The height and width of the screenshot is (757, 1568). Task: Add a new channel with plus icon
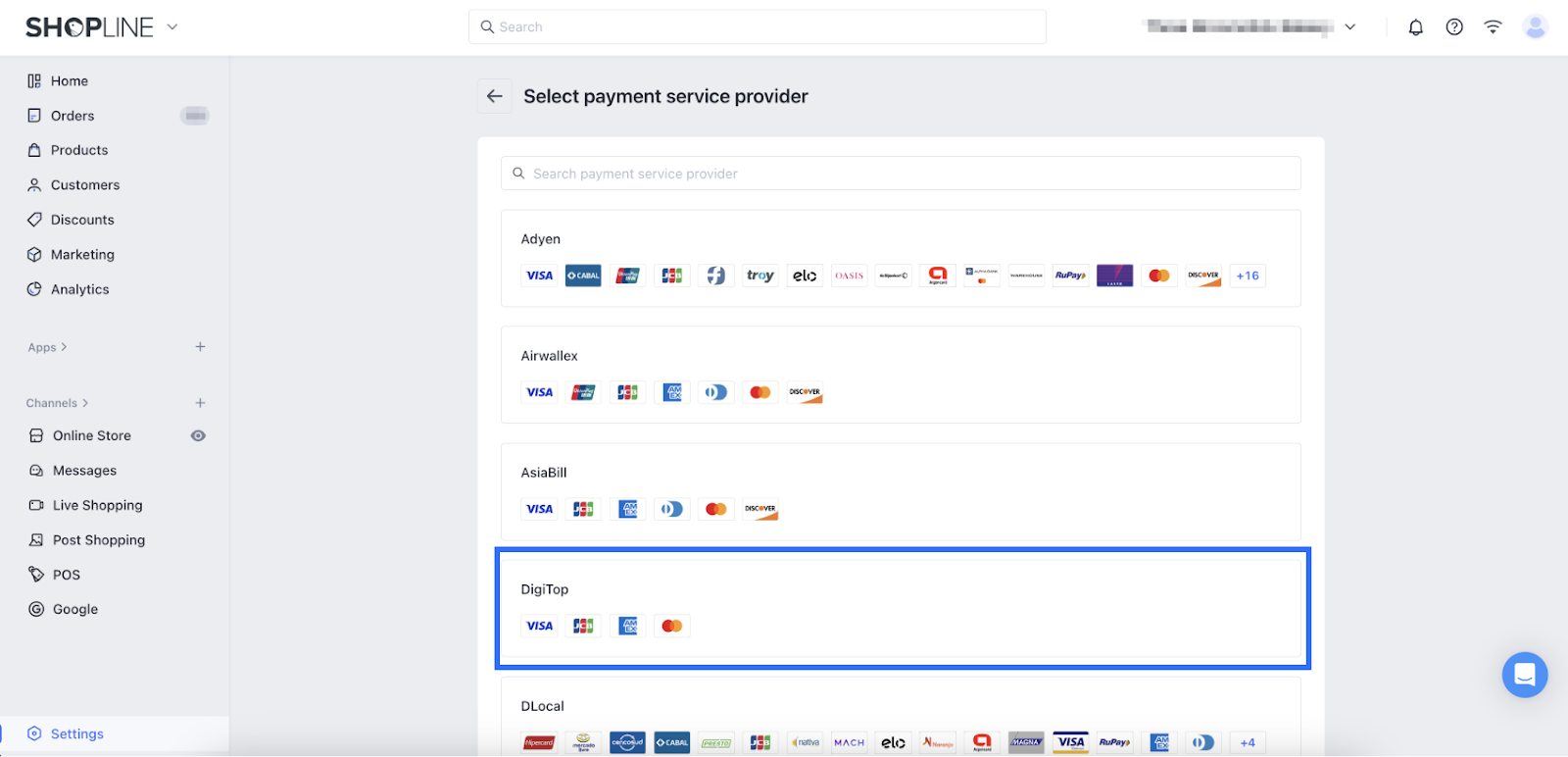(x=200, y=403)
